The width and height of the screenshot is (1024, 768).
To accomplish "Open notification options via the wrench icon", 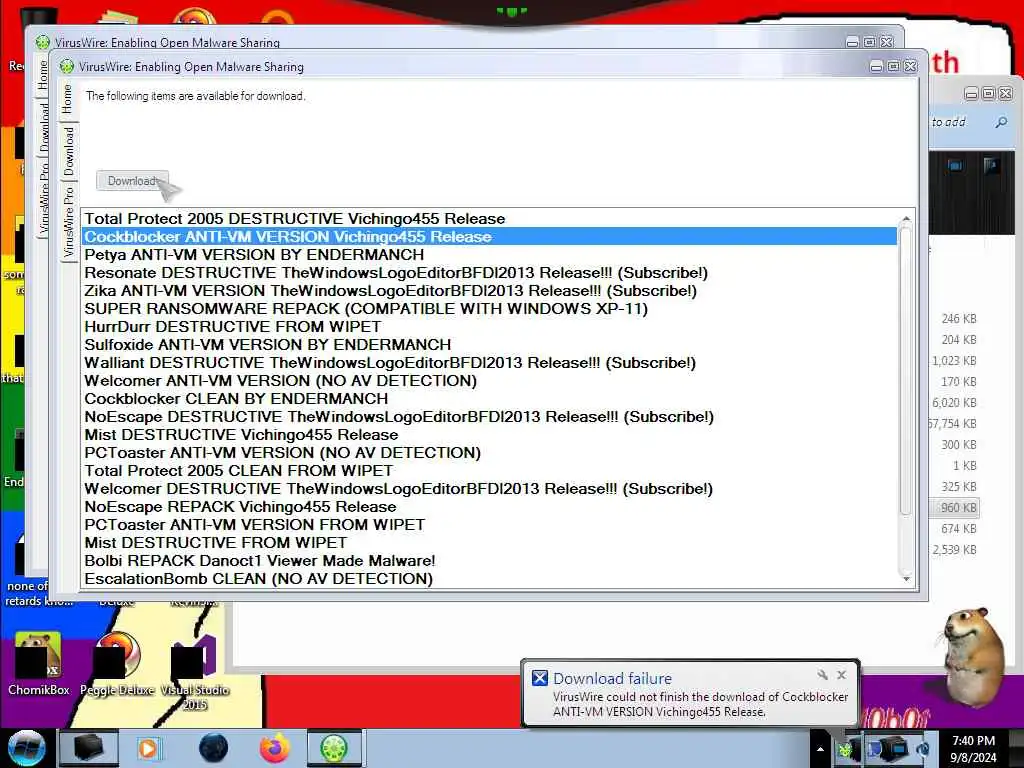I will pos(822,675).
